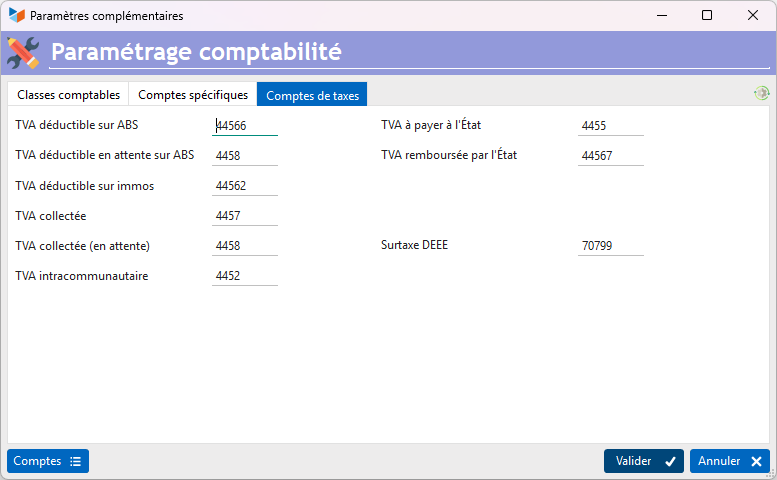Screen dimensions: 777x480
Task: Focus the TVA collectée (en attente) field
Action: pos(245,246)
